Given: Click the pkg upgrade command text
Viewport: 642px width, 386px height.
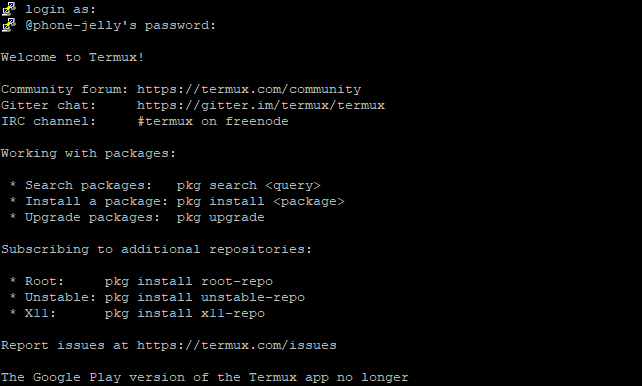Looking at the screenshot, I should [x=221, y=217].
